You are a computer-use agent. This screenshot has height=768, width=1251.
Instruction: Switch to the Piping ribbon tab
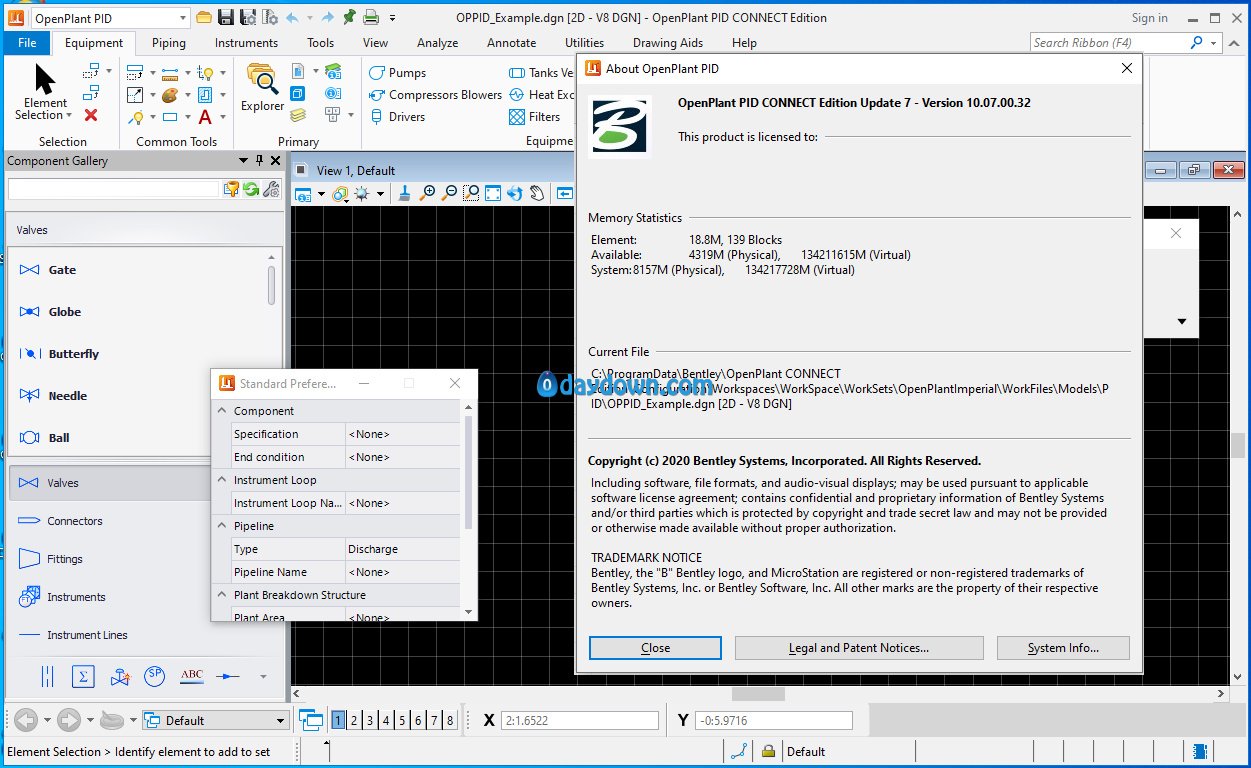(168, 43)
